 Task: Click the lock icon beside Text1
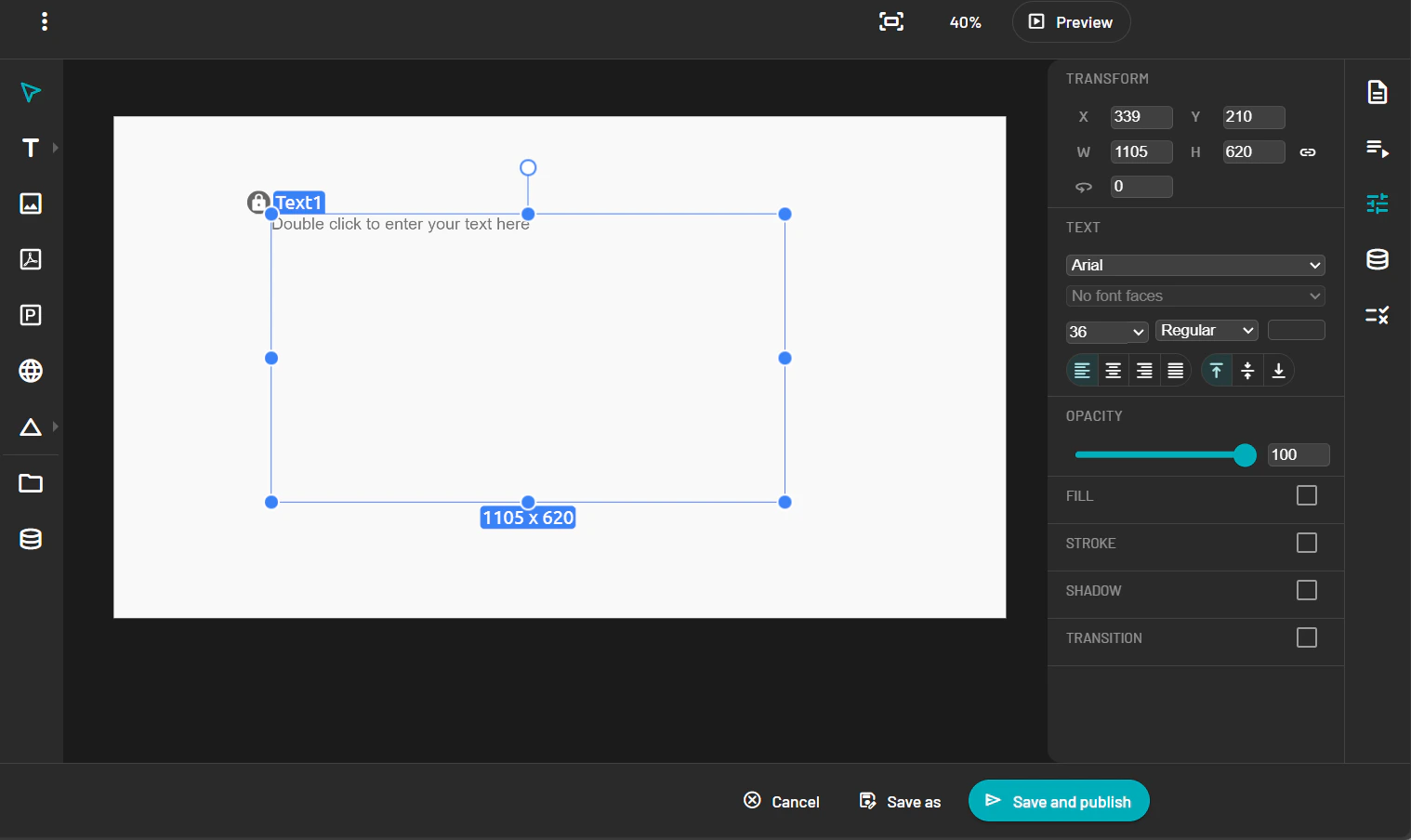tap(258, 202)
